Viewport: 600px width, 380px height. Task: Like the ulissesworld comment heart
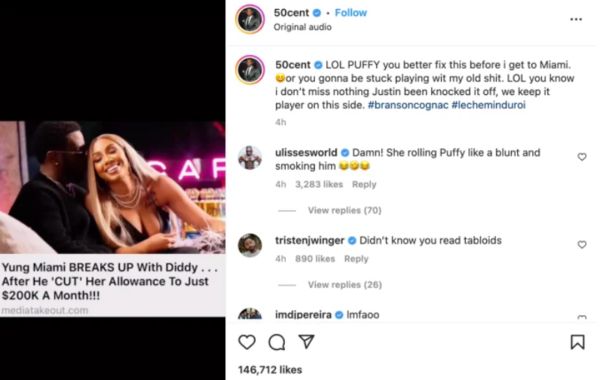[582, 157]
